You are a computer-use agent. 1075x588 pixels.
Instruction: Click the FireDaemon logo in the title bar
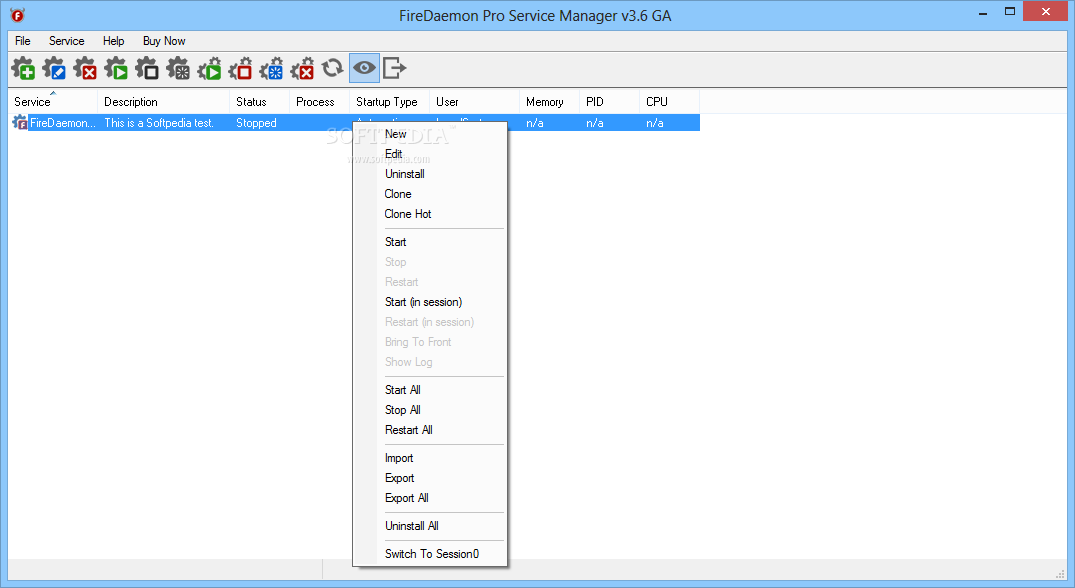point(18,14)
